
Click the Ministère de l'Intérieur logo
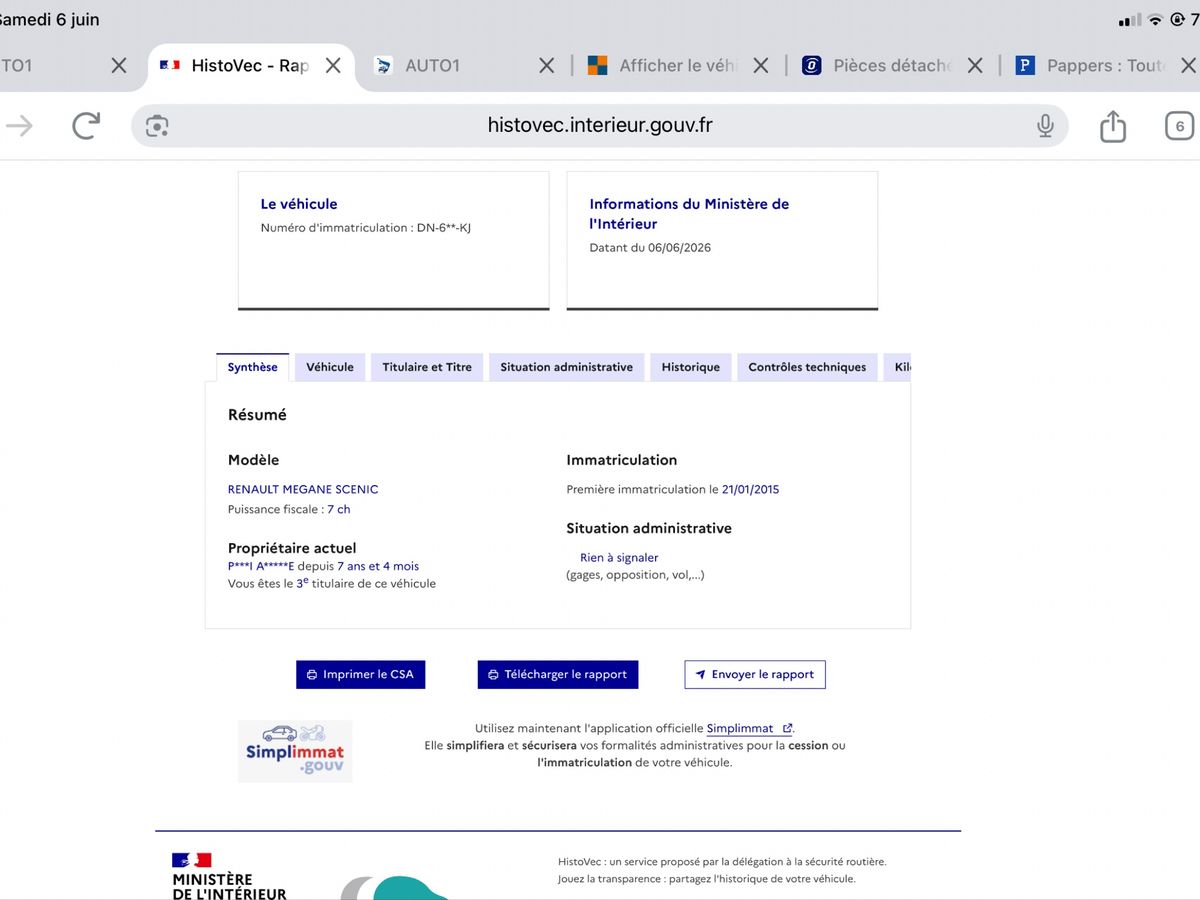coord(229,877)
